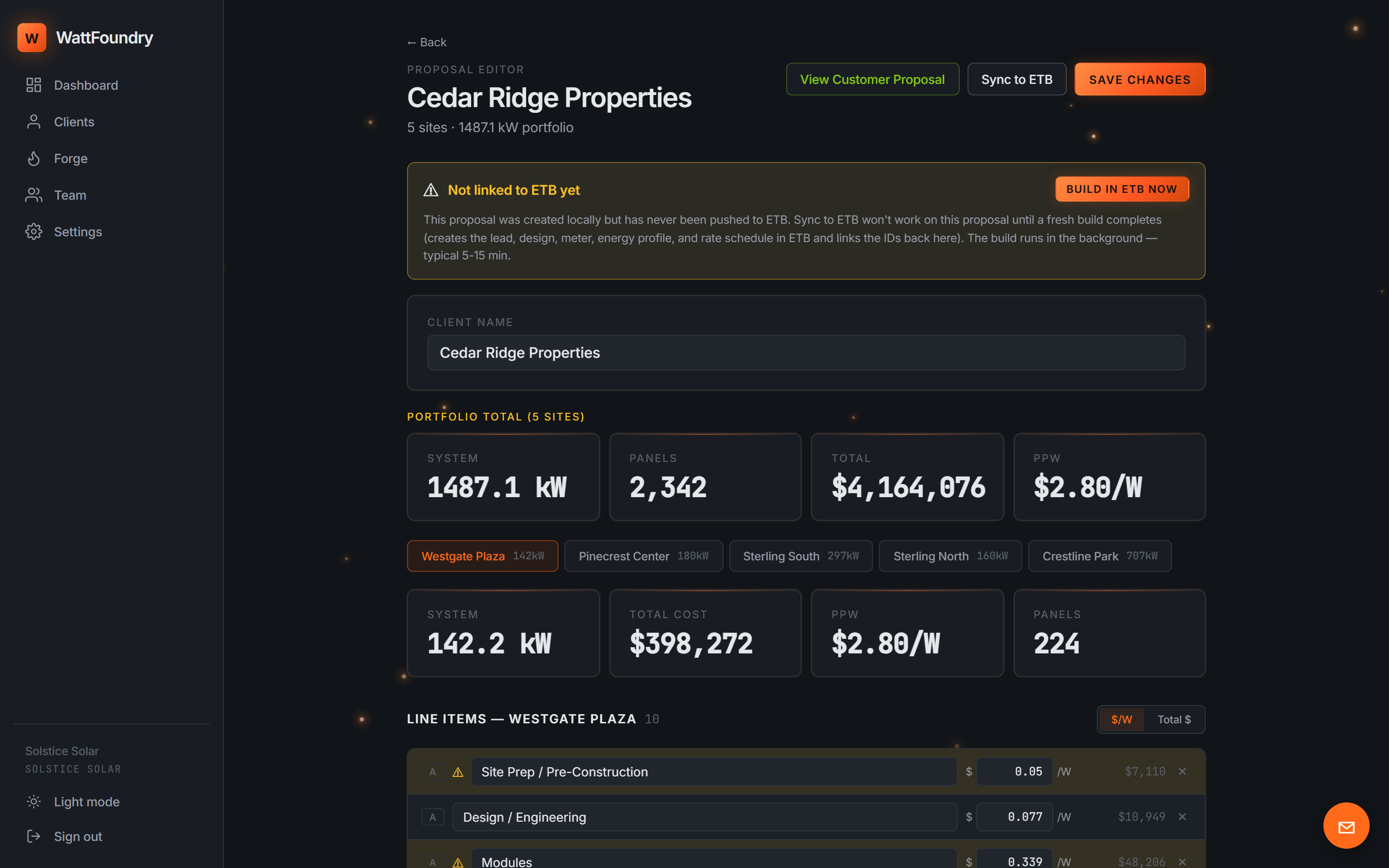The image size is (1389, 868).
Task: Click BUILD IN ETB NOW button
Action: click(1121, 189)
